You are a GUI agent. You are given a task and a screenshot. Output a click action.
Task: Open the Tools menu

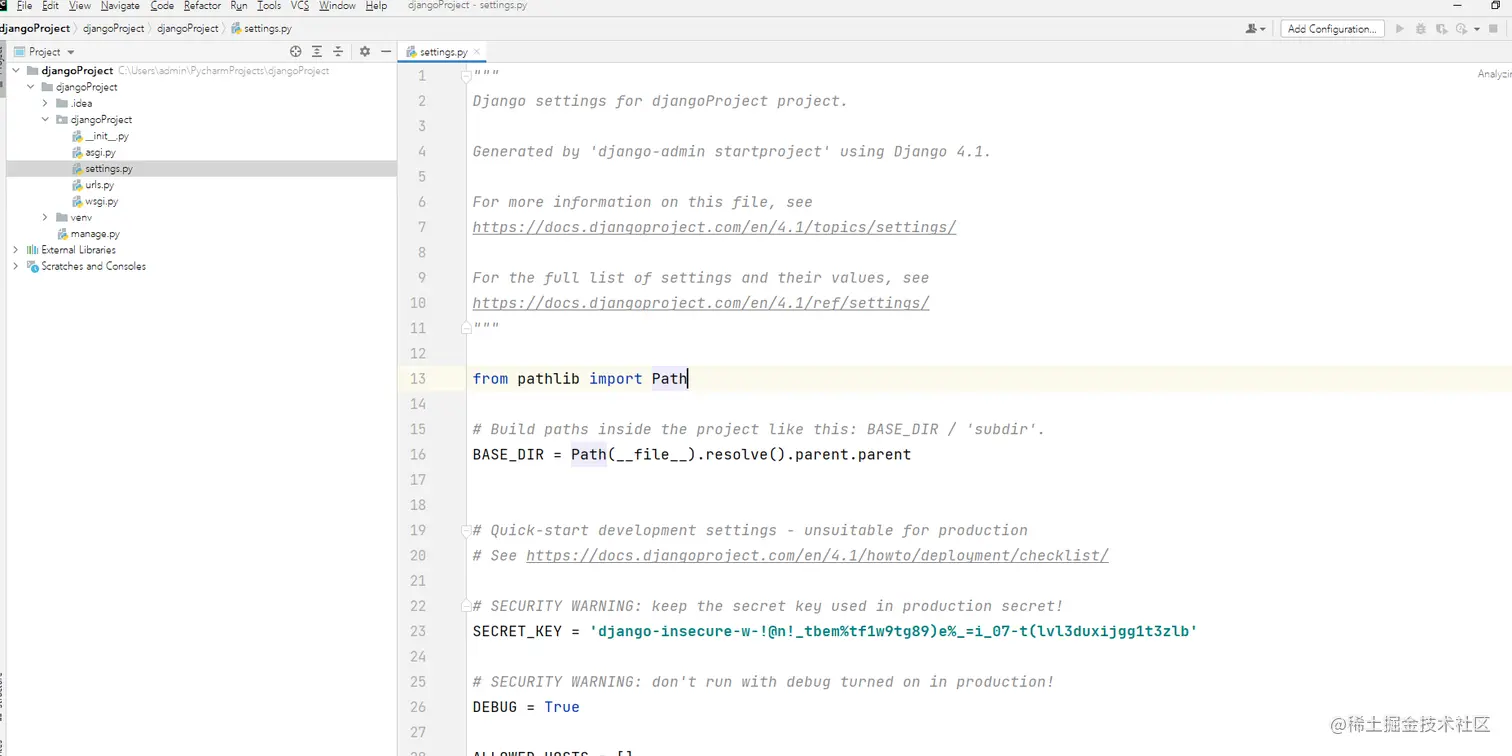tap(269, 6)
